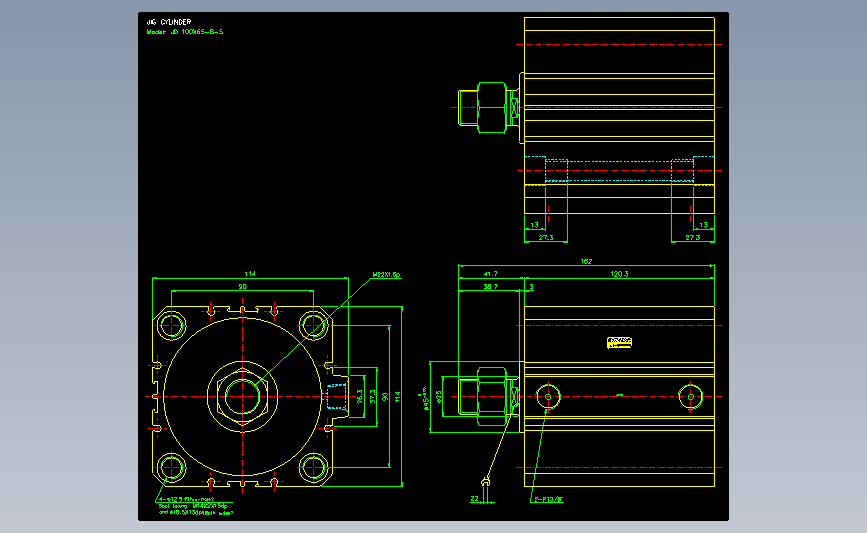Click the 39.7 dimension text

tap(490, 286)
